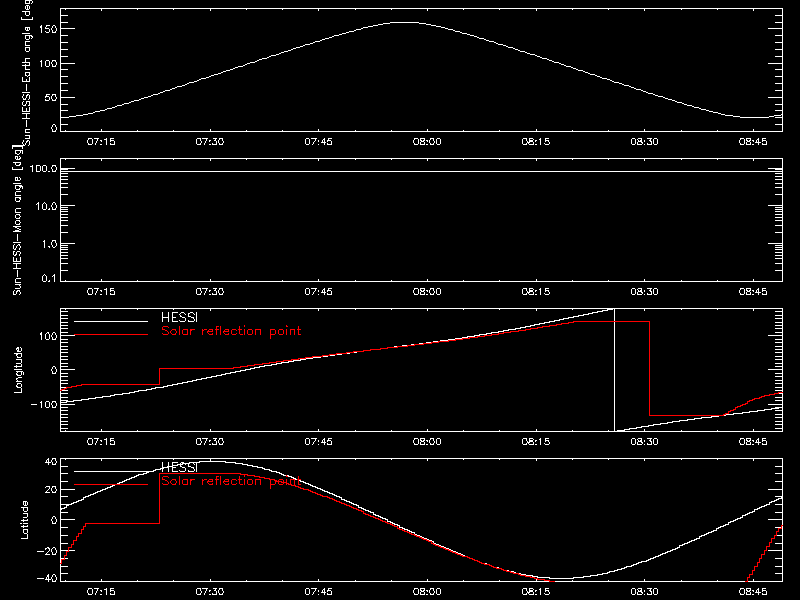Viewport: 800px width, 600px height.
Task: Select 07:15 under the Longitude plot
Action: click(101, 442)
